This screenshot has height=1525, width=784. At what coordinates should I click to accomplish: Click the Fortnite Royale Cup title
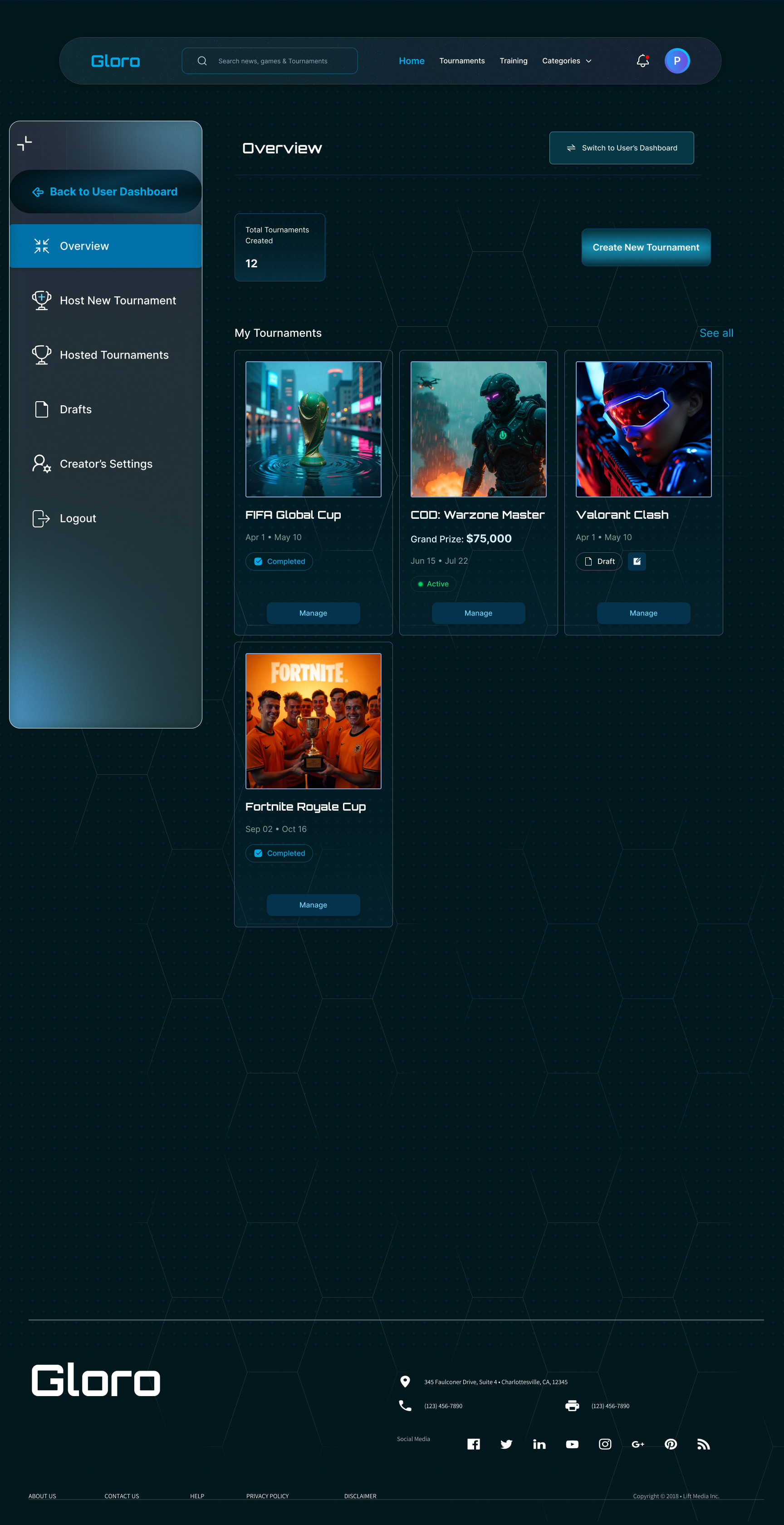(305, 807)
